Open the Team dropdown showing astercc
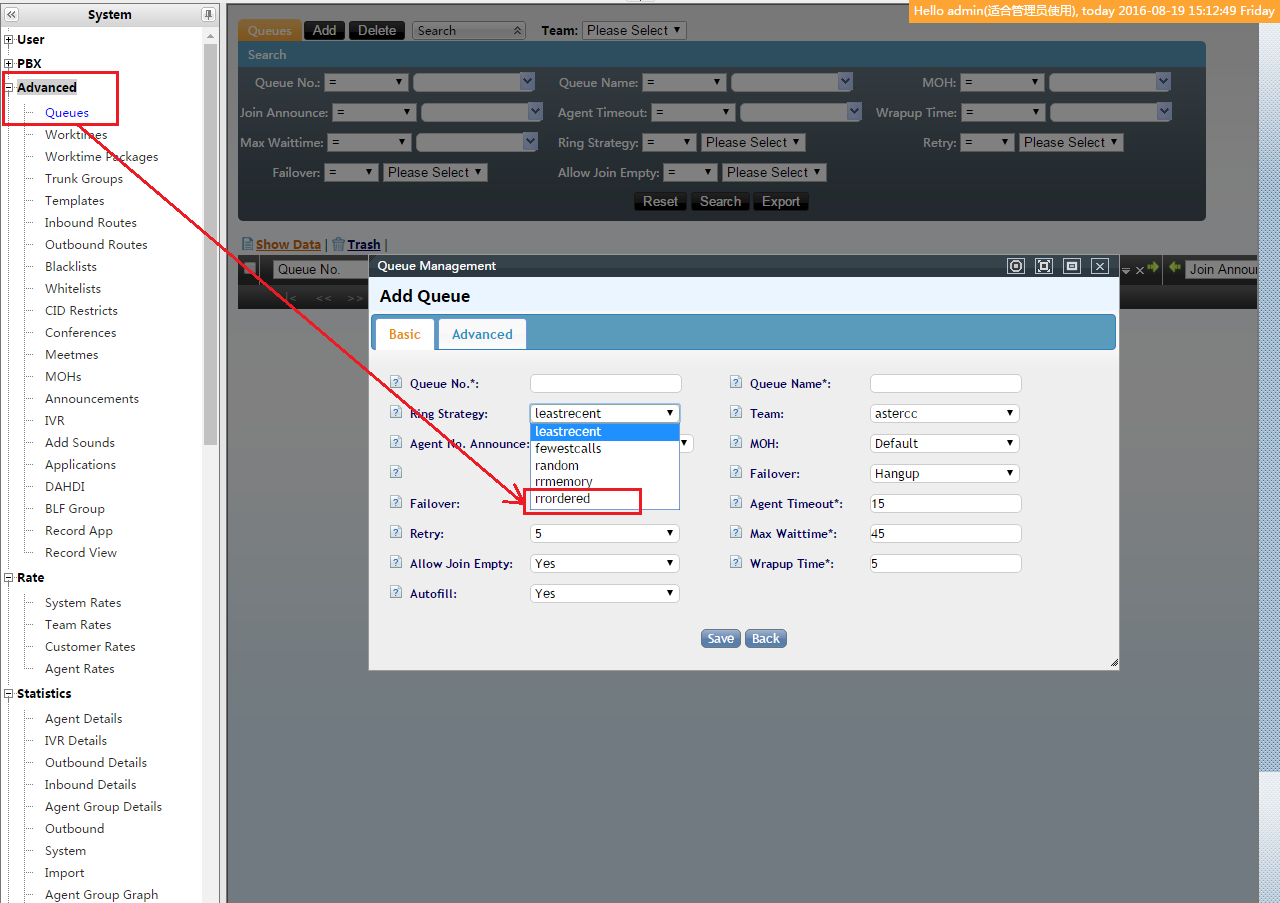Screen dimensions: 1280x903 pos(944,413)
